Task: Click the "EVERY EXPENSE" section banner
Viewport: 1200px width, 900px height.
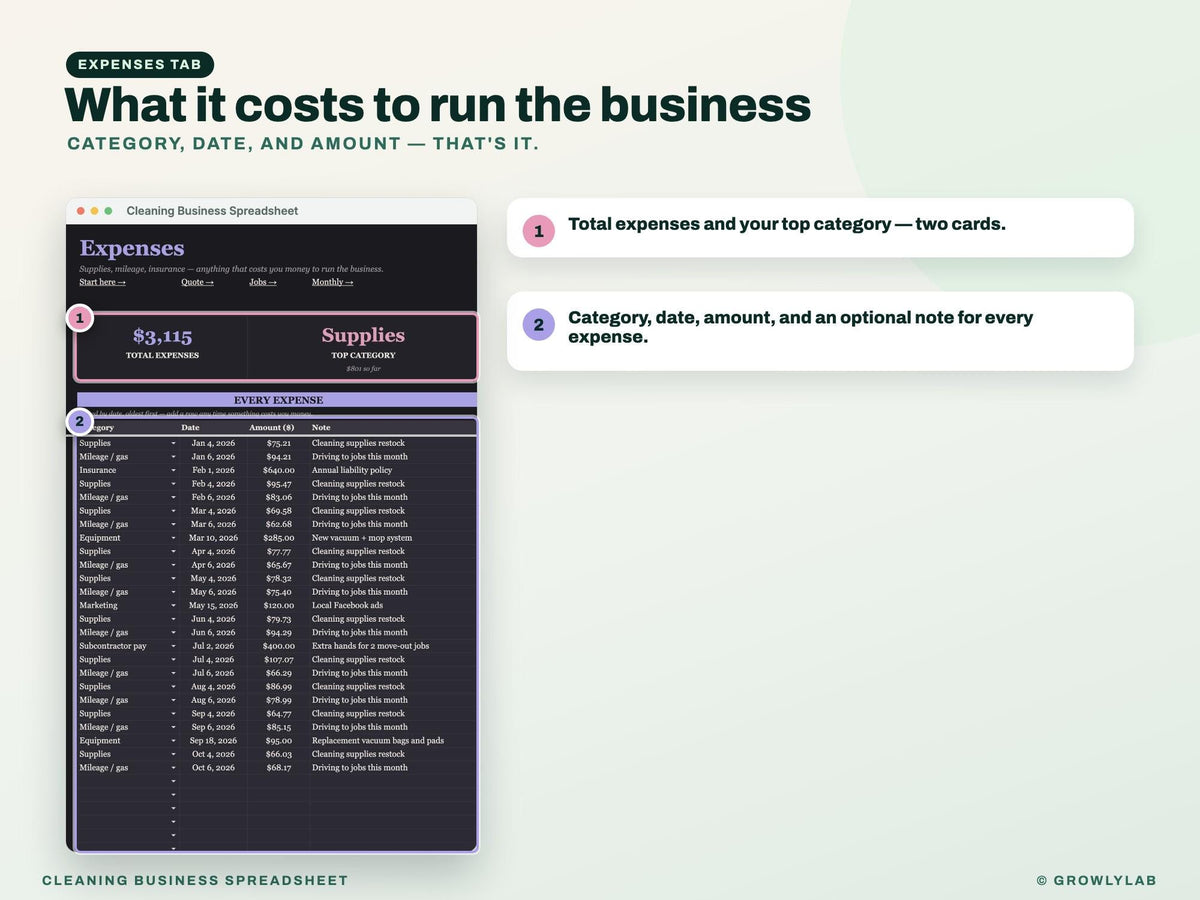Action: pos(277,400)
